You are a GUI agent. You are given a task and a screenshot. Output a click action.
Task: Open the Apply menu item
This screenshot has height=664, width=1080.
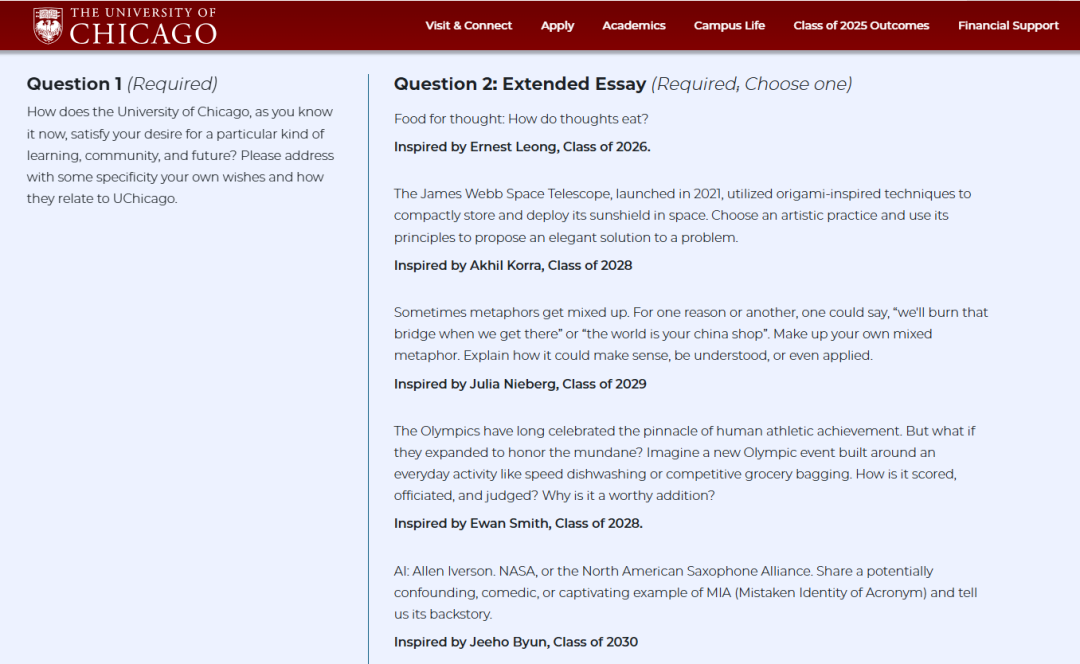(x=557, y=25)
